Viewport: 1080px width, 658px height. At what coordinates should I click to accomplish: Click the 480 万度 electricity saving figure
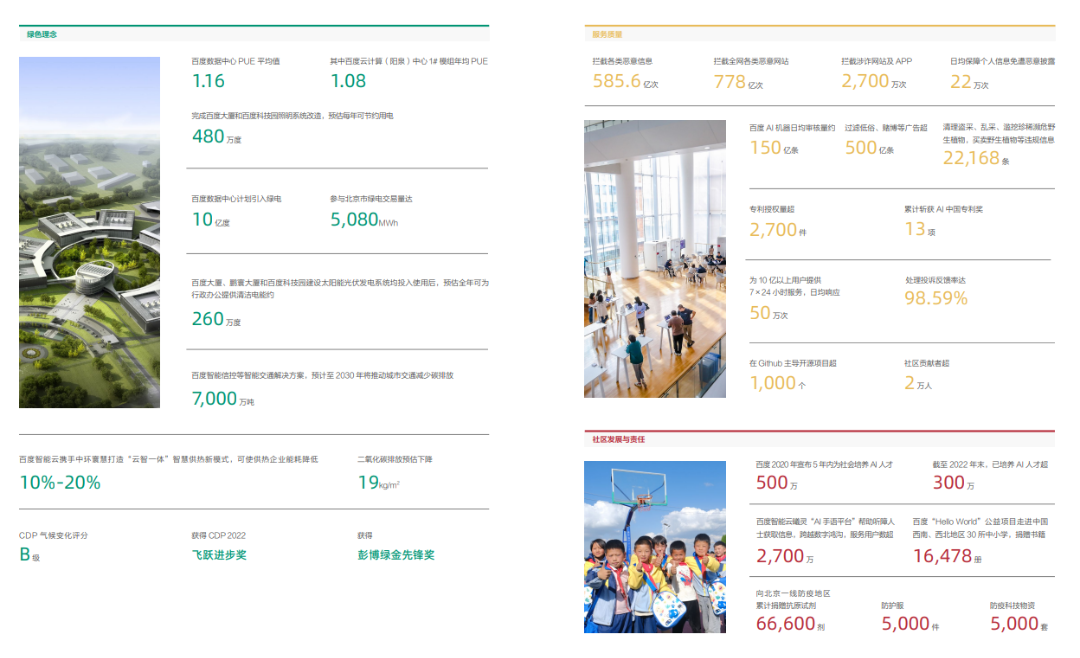coord(216,136)
